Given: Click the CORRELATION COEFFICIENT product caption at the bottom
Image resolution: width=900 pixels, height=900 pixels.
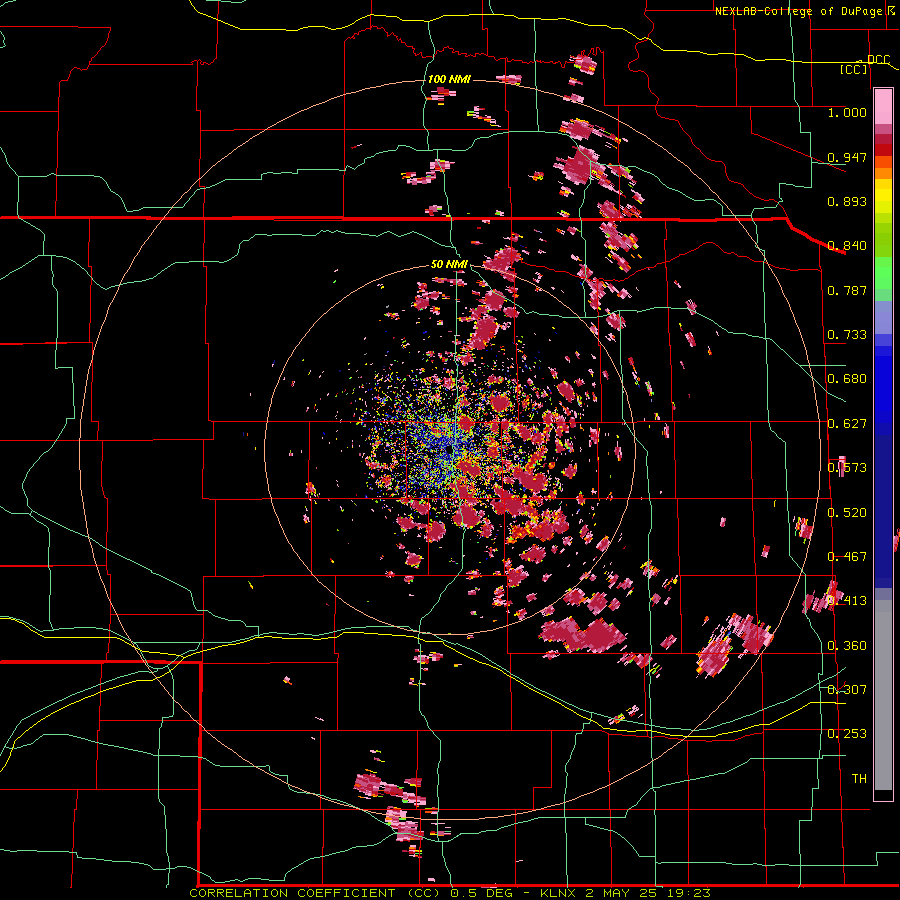Looking at the screenshot, I should 449,893.
